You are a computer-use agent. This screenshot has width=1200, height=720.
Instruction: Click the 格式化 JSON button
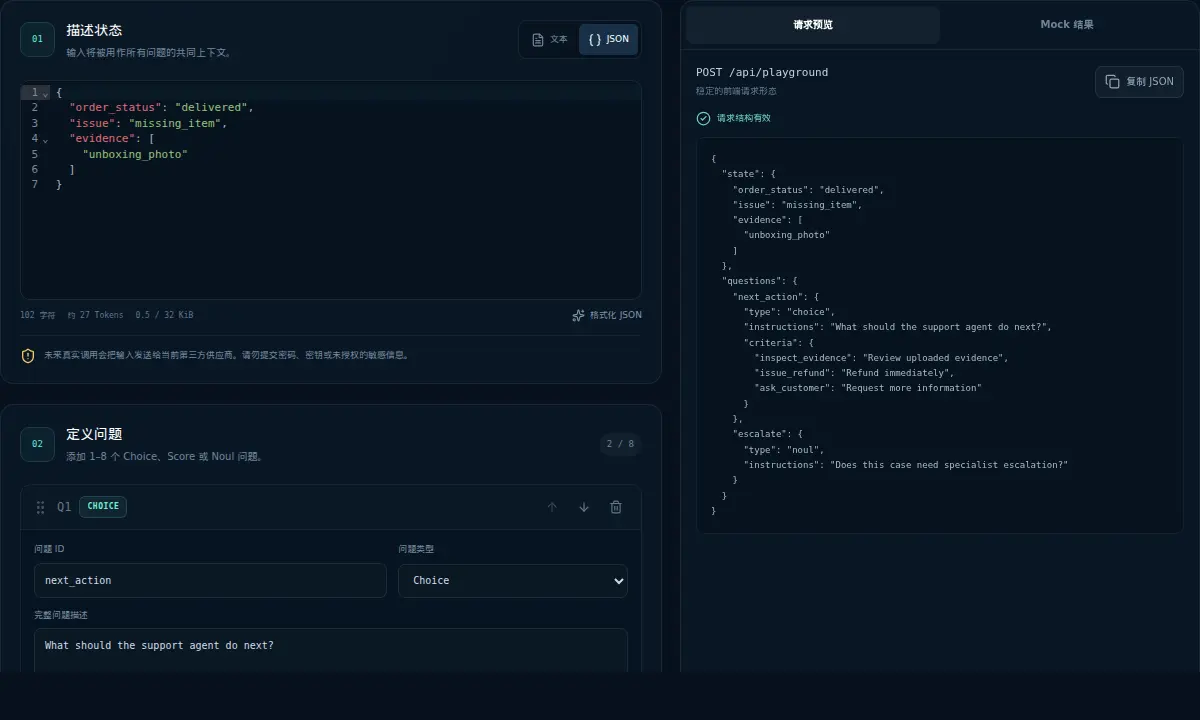pyautogui.click(x=606, y=315)
